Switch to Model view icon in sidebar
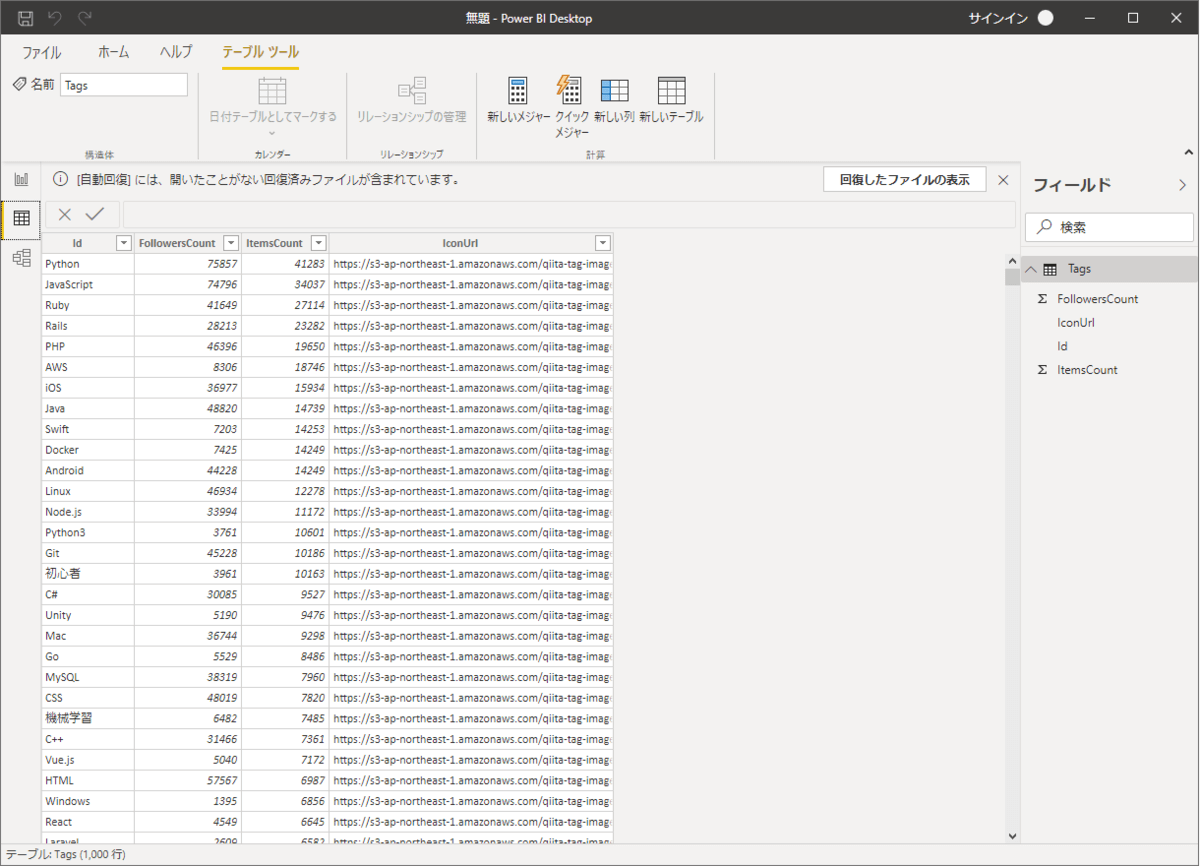The height and width of the screenshot is (866, 1200). [21, 257]
